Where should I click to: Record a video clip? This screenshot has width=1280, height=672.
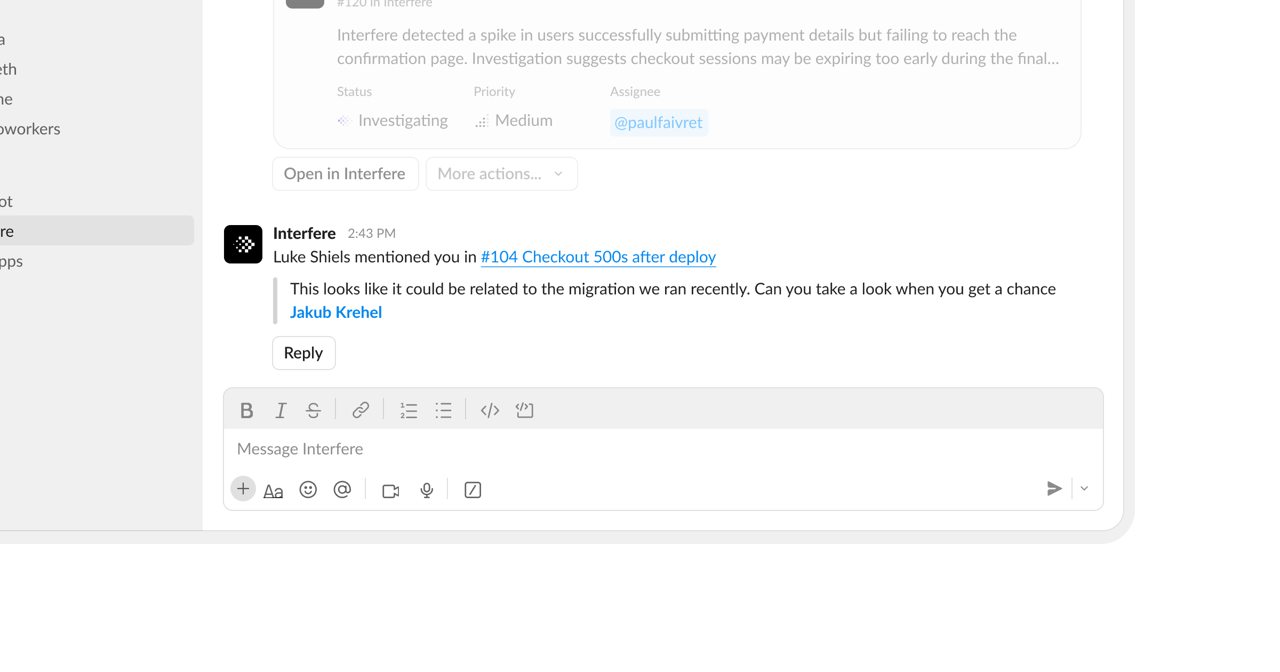(x=391, y=490)
